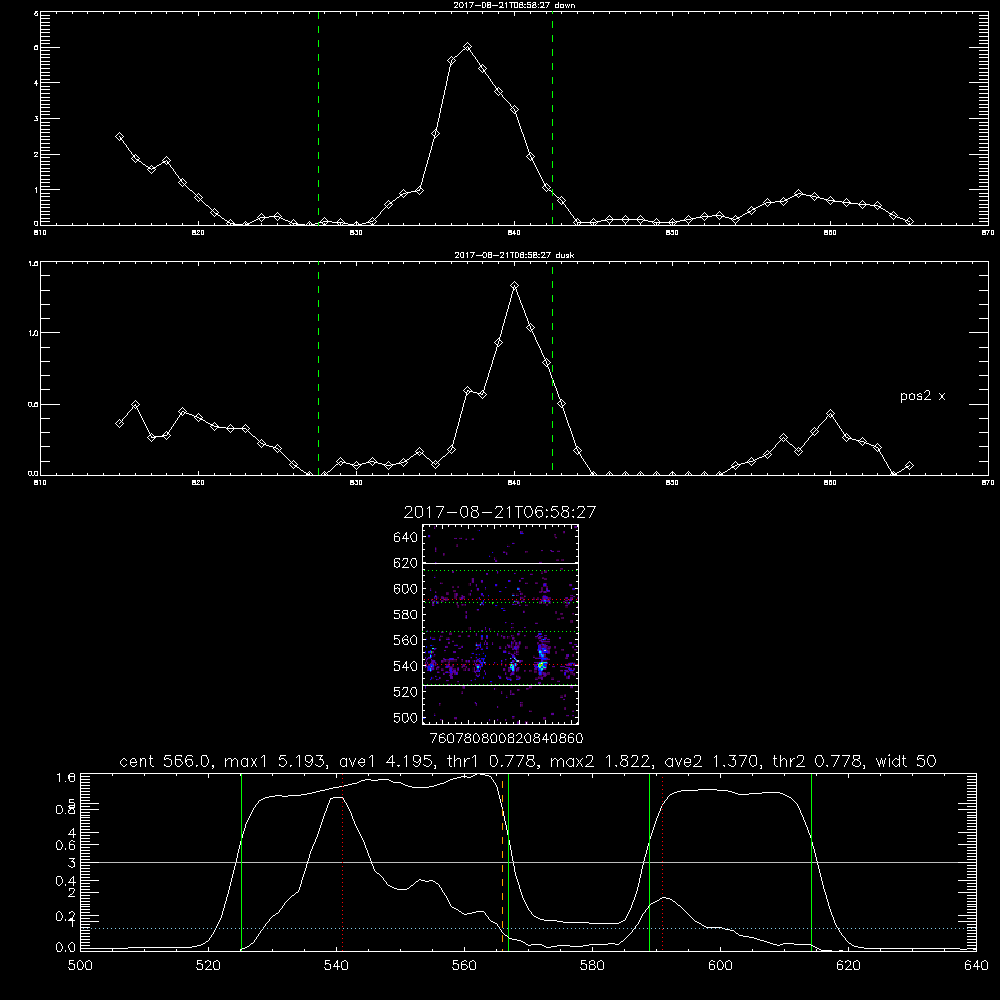This screenshot has height=1000, width=1000.
Task: Click the heatmap y-axis label 500
Action: [x=405, y=718]
